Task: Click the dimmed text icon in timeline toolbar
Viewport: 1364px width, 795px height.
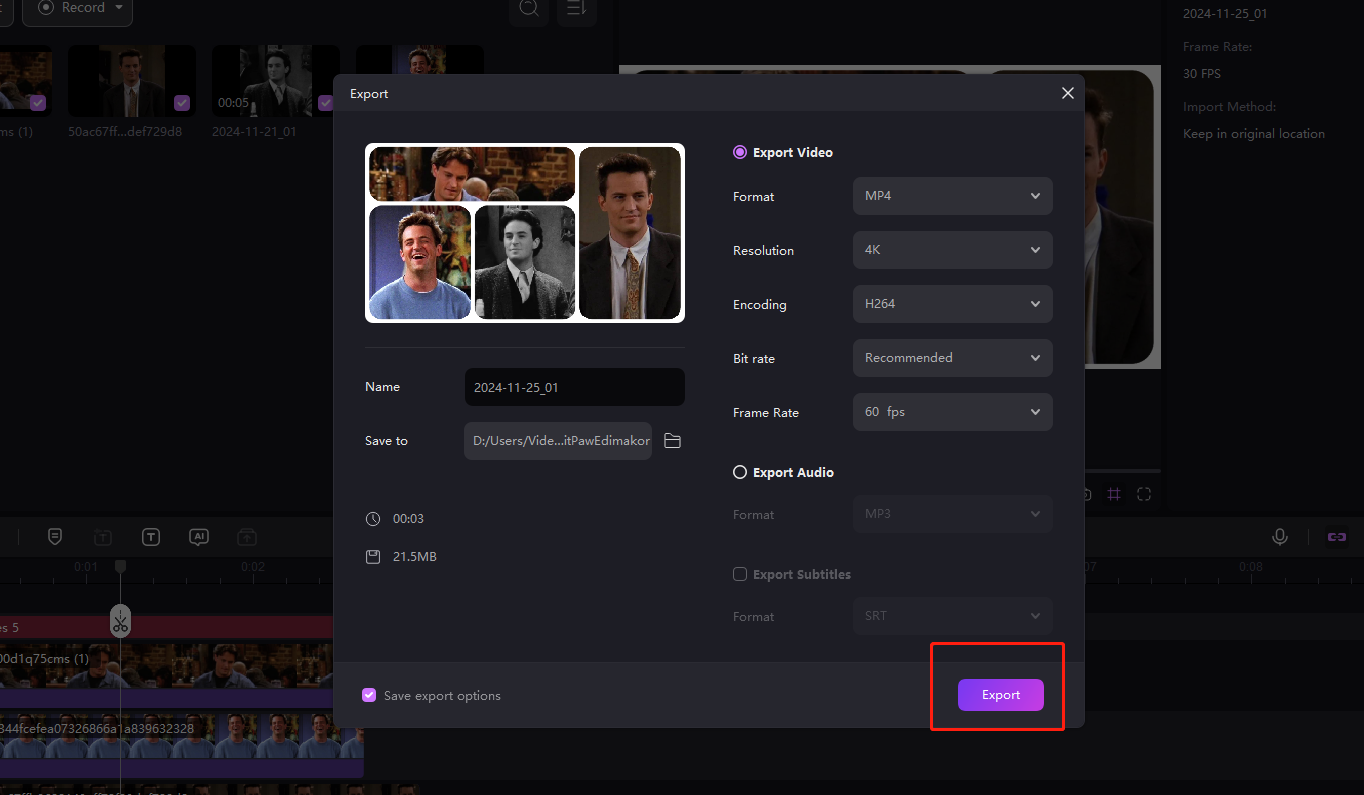Action: tap(103, 537)
